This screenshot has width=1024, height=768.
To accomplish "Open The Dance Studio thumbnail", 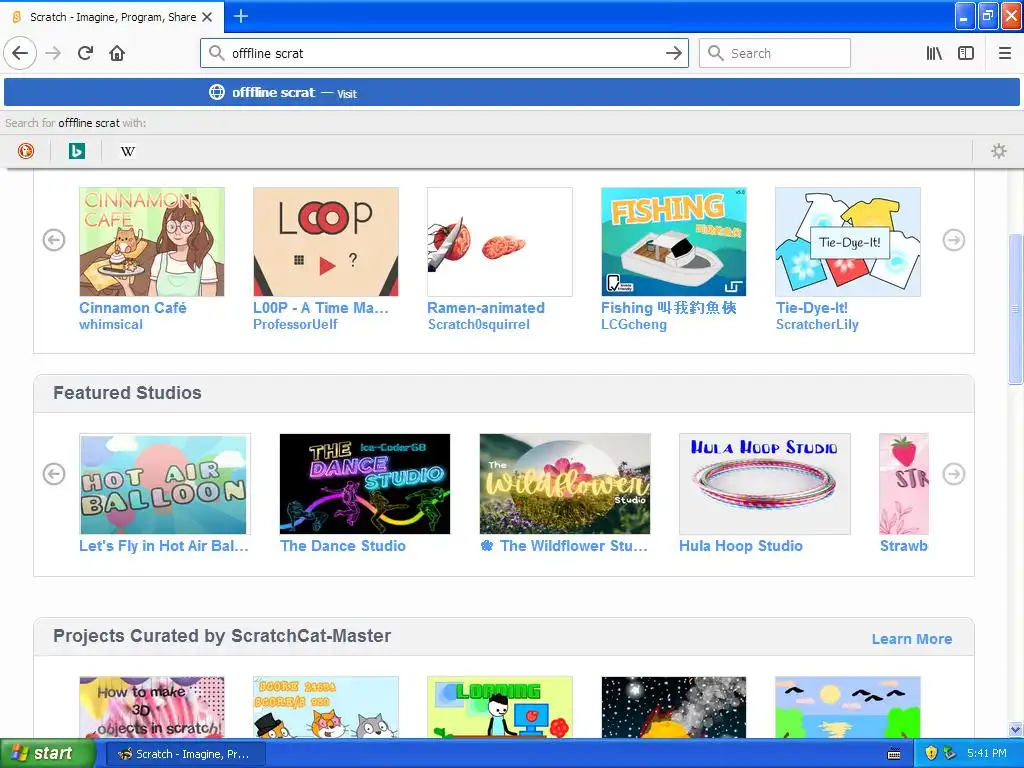I will pos(365,484).
